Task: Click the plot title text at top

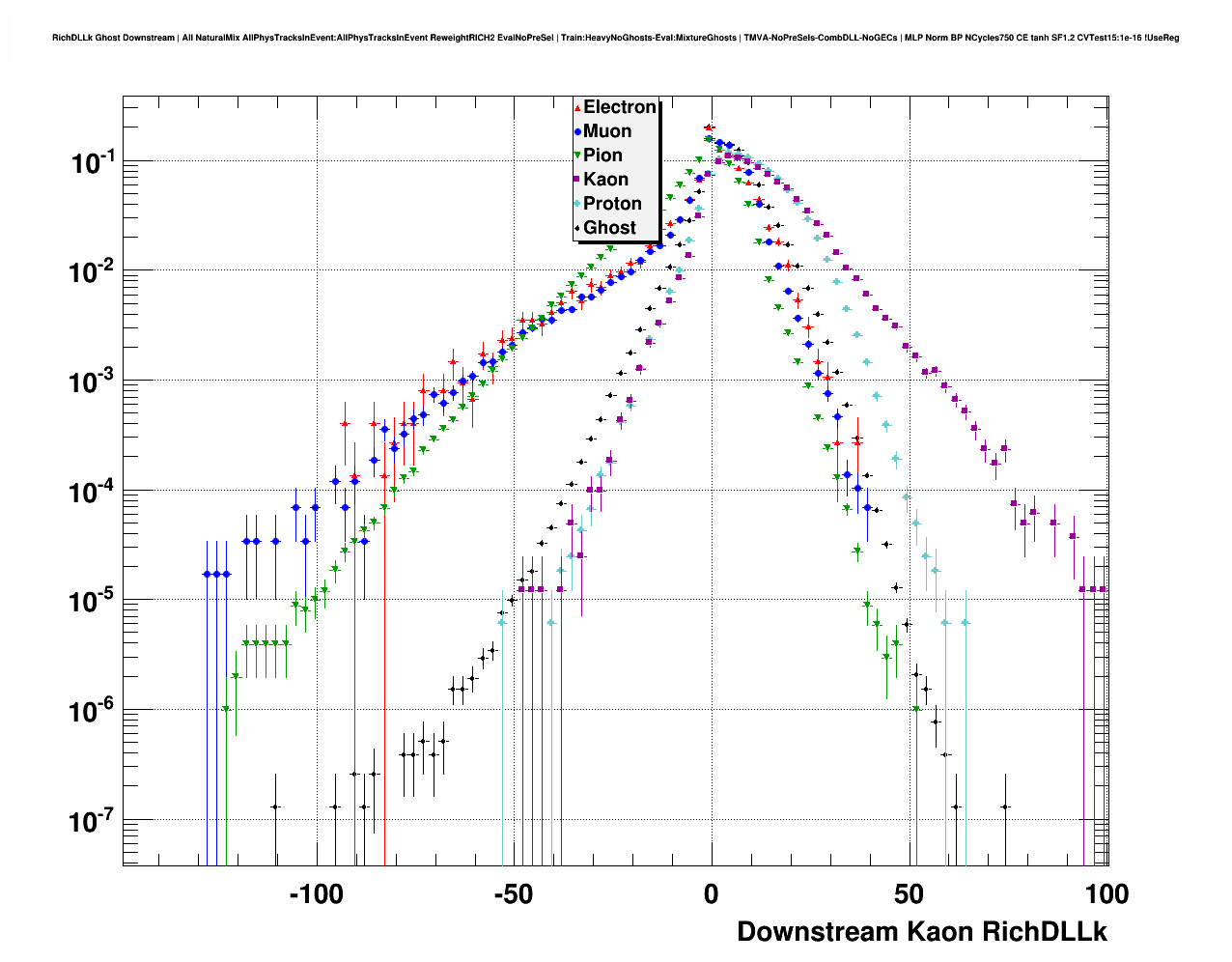Action: pos(615,38)
